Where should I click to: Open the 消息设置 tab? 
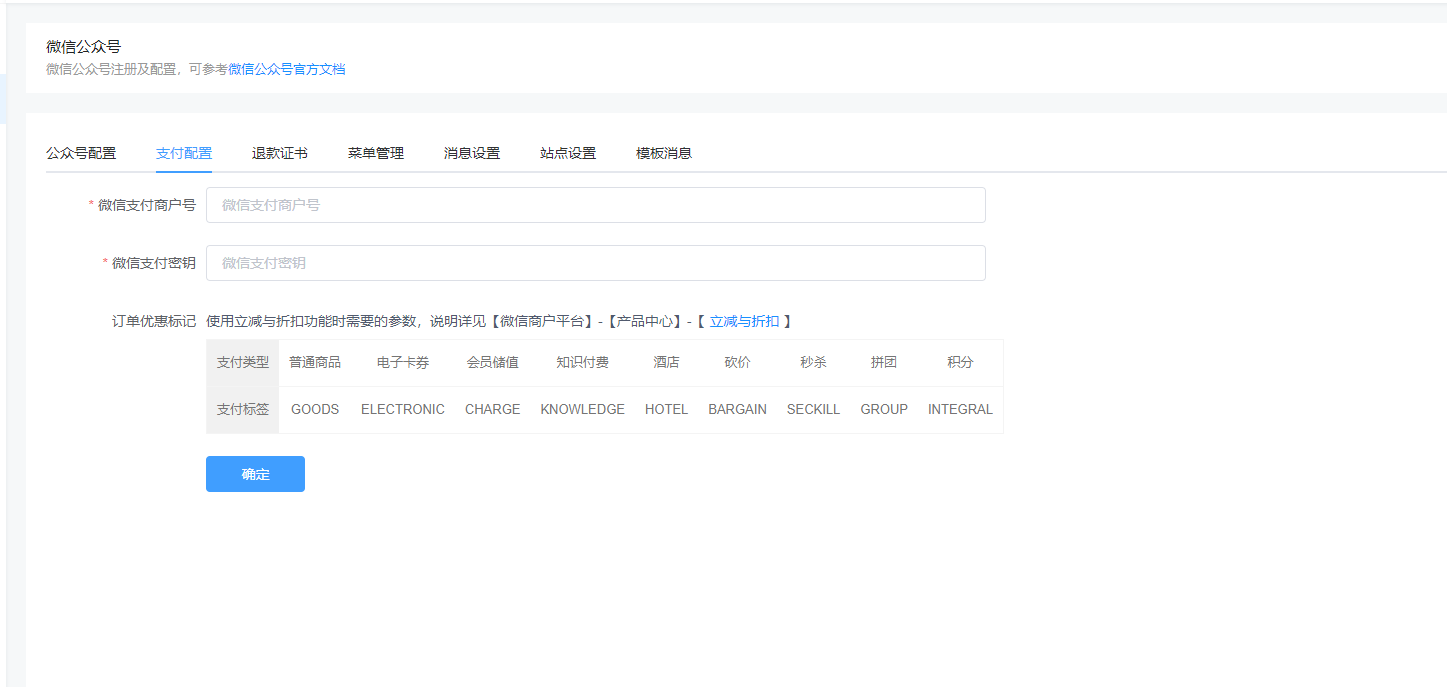tap(472, 153)
